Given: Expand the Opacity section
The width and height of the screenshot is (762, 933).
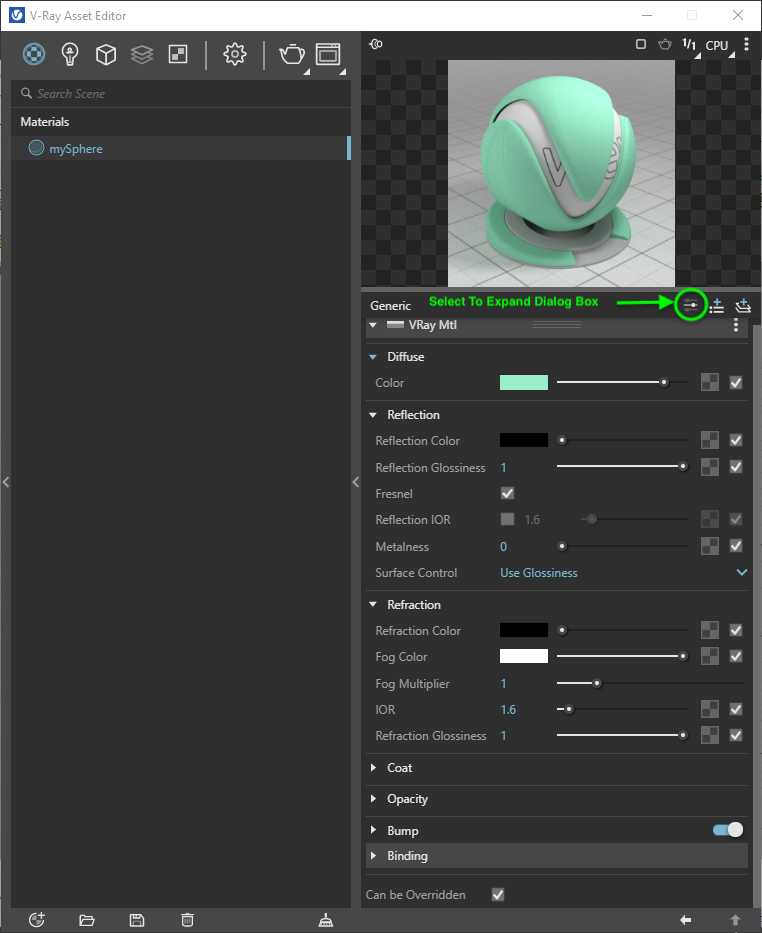Looking at the screenshot, I should (373, 799).
